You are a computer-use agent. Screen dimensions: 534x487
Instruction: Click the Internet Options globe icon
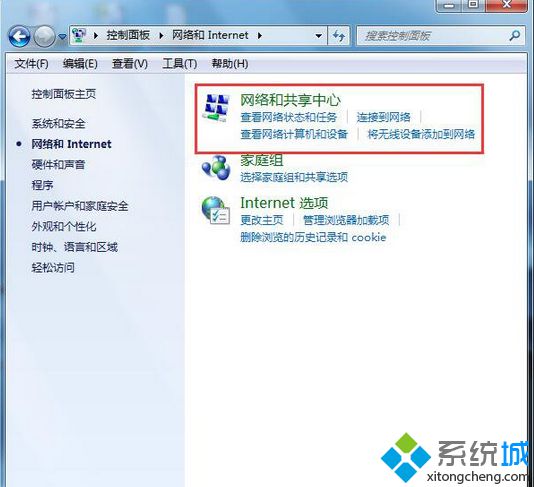click(216, 210)
